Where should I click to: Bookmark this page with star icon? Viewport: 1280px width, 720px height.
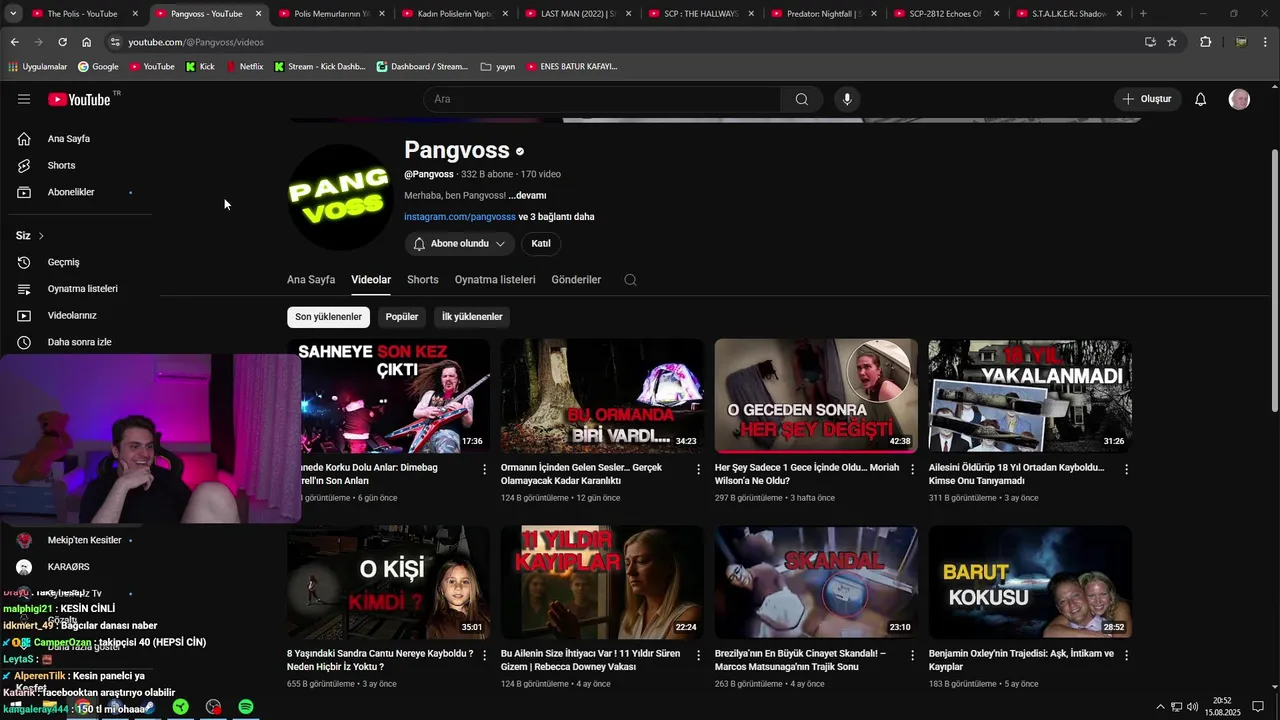point(1172,42)
